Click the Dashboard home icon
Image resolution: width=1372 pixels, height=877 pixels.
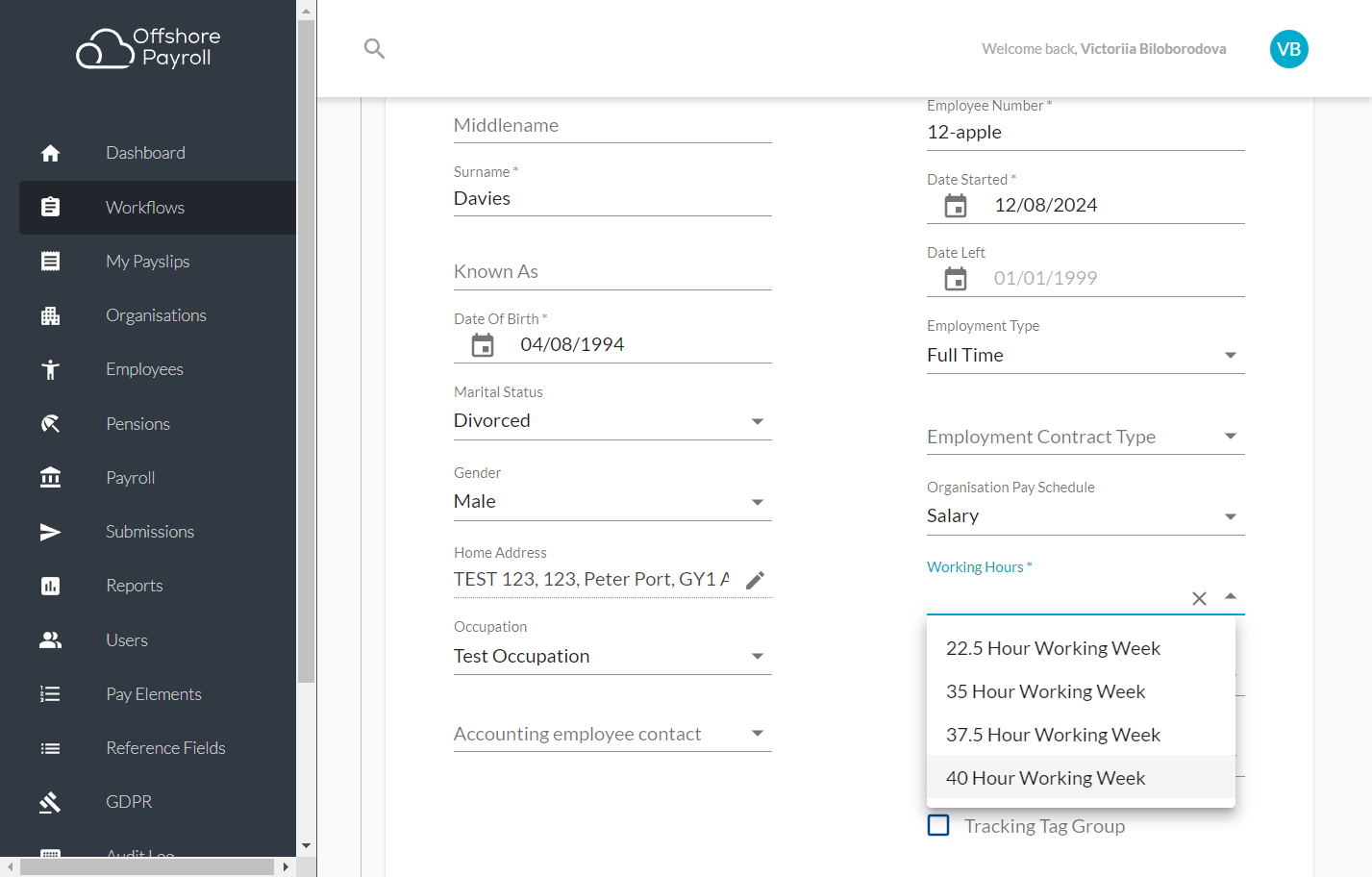(x=50, y=153)
